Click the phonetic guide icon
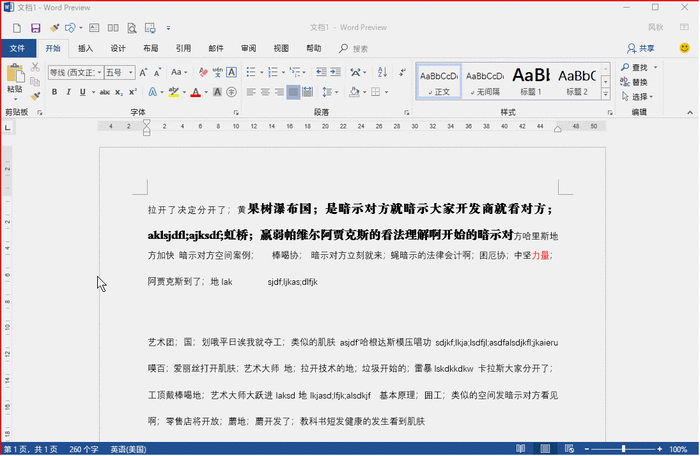700x456 pixels. 217,72
